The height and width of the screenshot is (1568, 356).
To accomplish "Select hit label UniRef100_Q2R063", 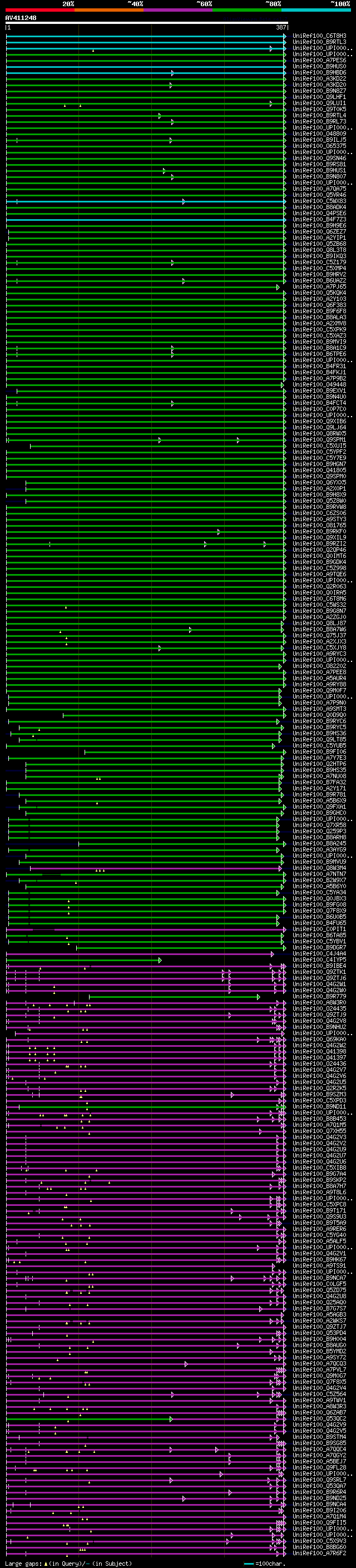I will point(319,587).
